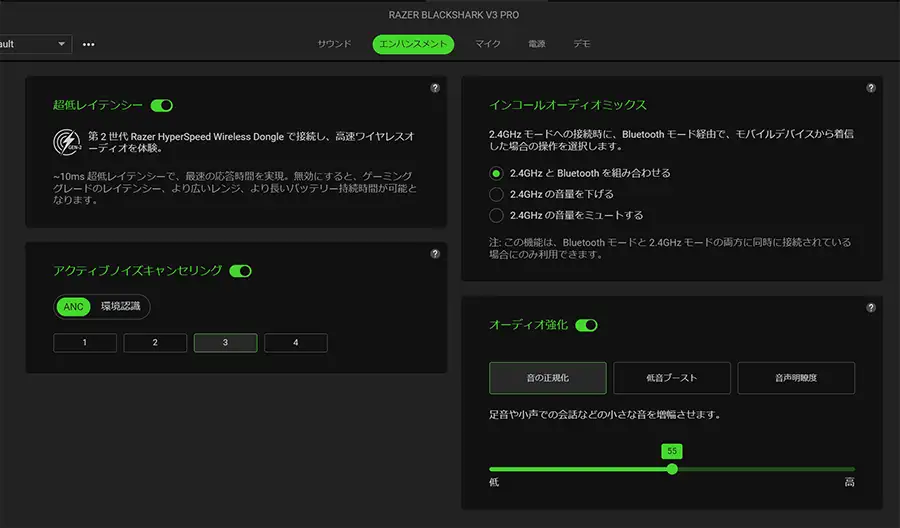Screen dimensions: 900x528
Task: Click the 超低レイテンシー heading text
Action: (x=98, y=105)
